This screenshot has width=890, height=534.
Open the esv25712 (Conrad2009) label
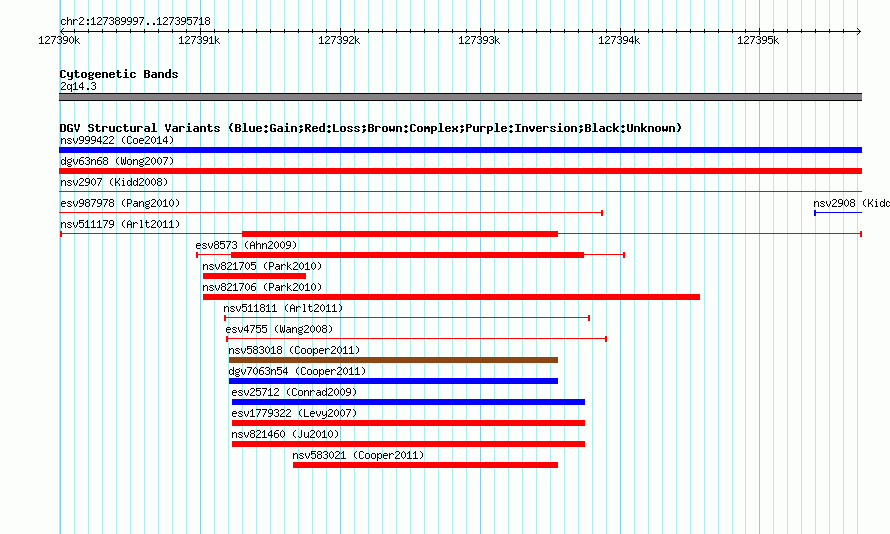point(294,392)
